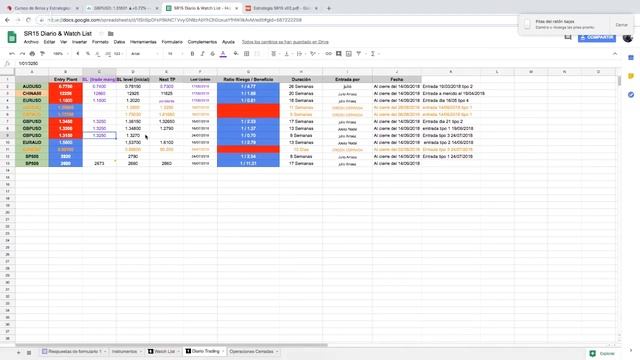Image resolution: width=640 pixels, height=360 pixels.
Task: Create a filter using the funnel icon
Action: pyautogui.click(x=359, y=54)
